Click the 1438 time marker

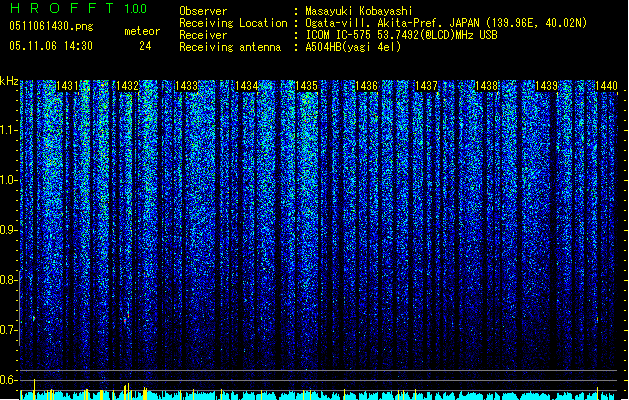[487, 86]
